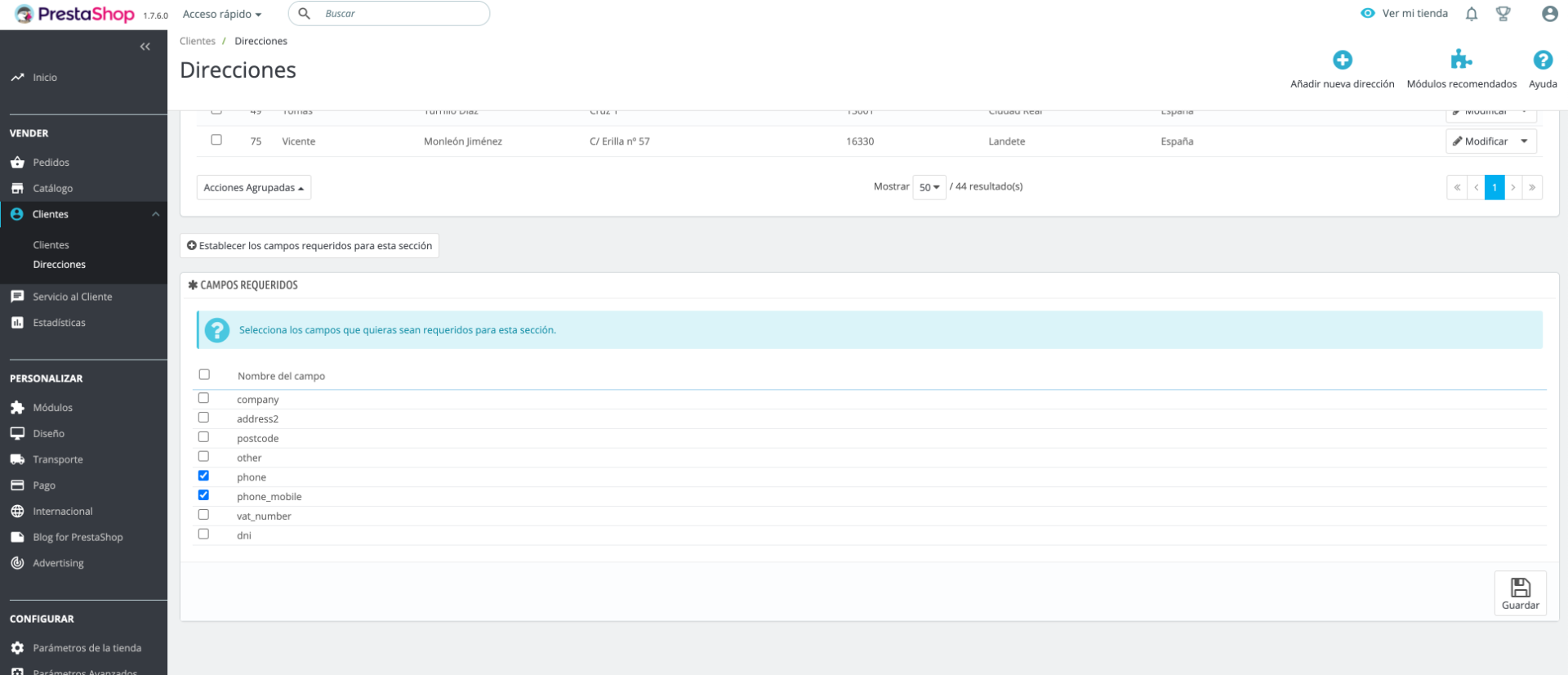The image size is (1568, 675).
Task: Click the puzzle icon for Módulos recomendados
Action: point(1461,60)
